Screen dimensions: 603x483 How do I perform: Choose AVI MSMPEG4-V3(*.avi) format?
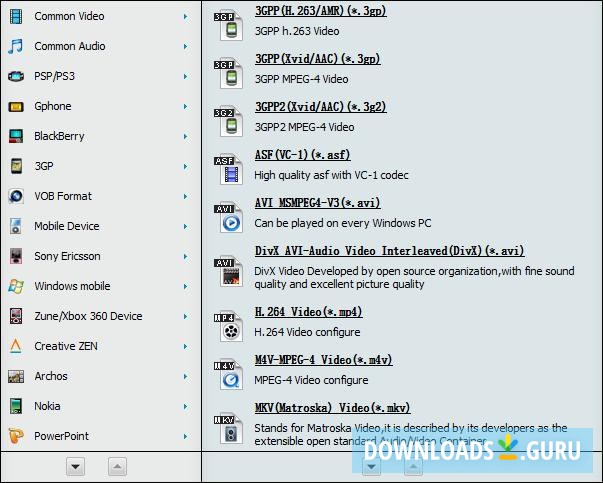pos(318,203)
